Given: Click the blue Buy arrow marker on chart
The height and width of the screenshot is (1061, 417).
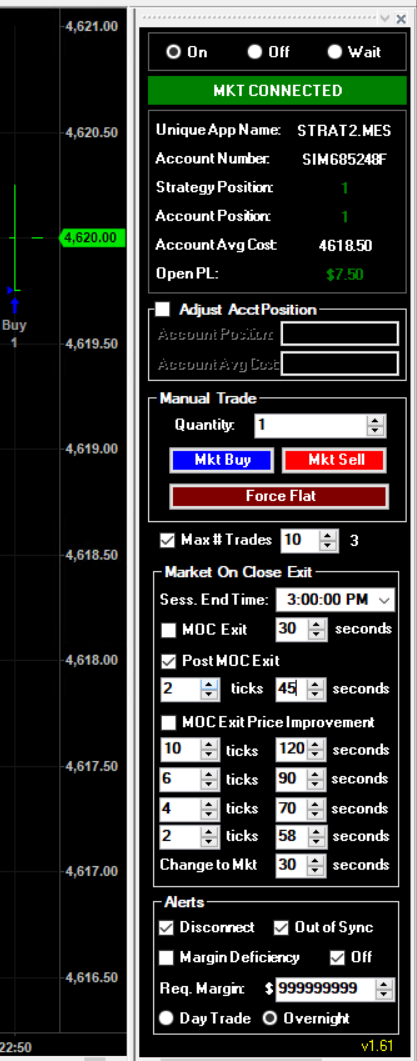Looking at the screenshot, I should [x=14, y=307].
